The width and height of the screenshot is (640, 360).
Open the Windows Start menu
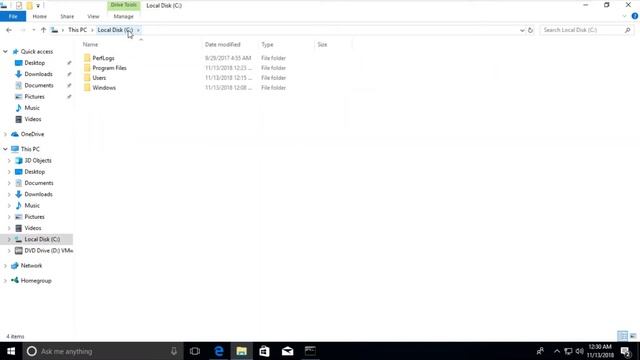click(11, 351)
